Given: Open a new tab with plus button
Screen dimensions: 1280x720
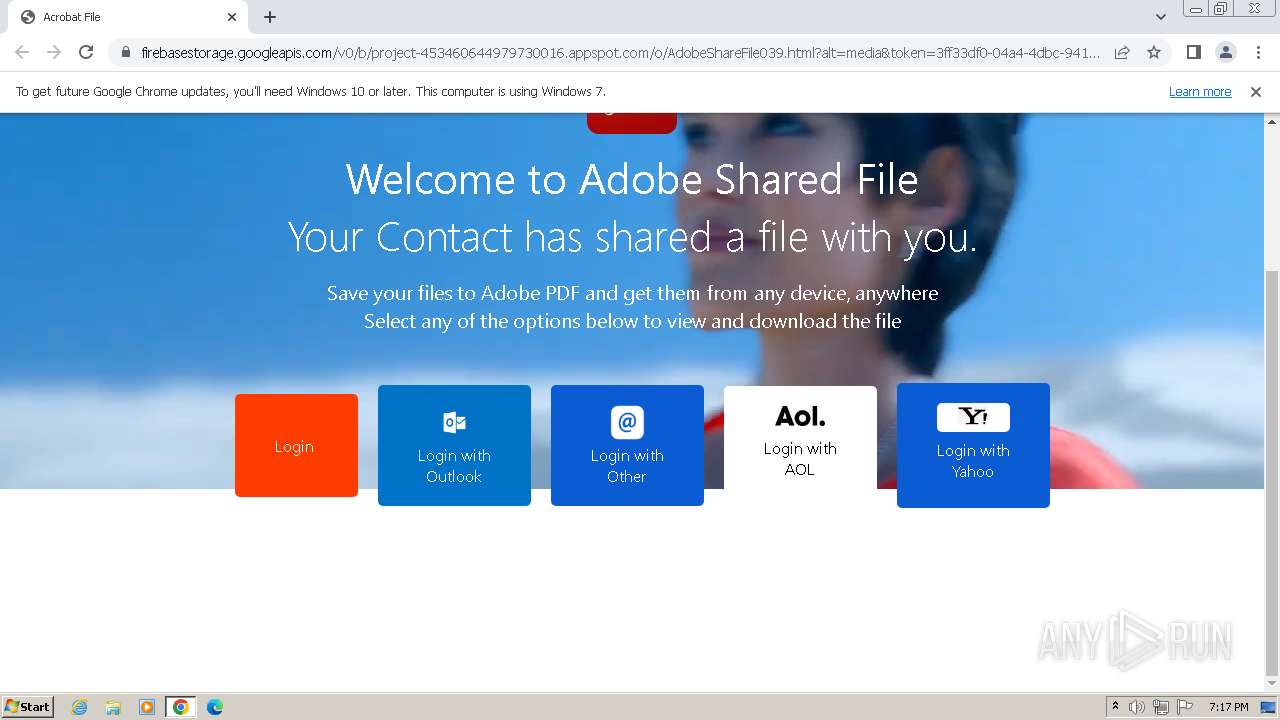Looking at the screenshot, I should [270, 17].
